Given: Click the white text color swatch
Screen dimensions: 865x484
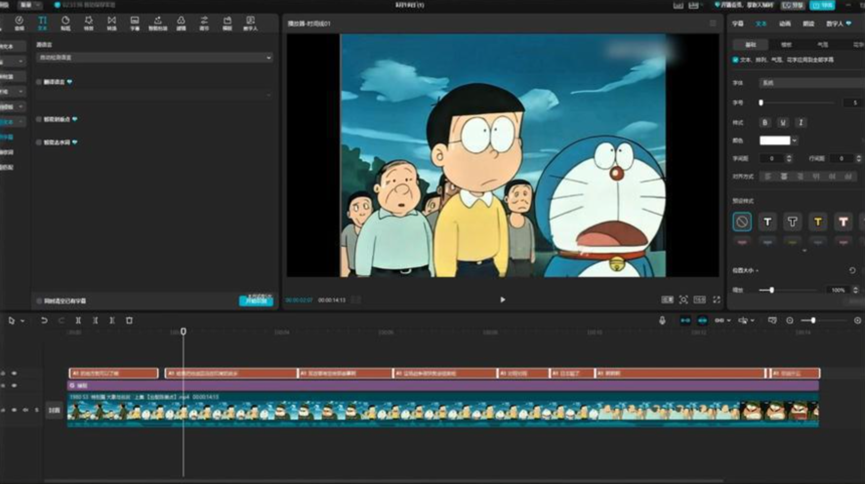Looking at the screenshot, I should pyautogui.click(x=775, y=141).
